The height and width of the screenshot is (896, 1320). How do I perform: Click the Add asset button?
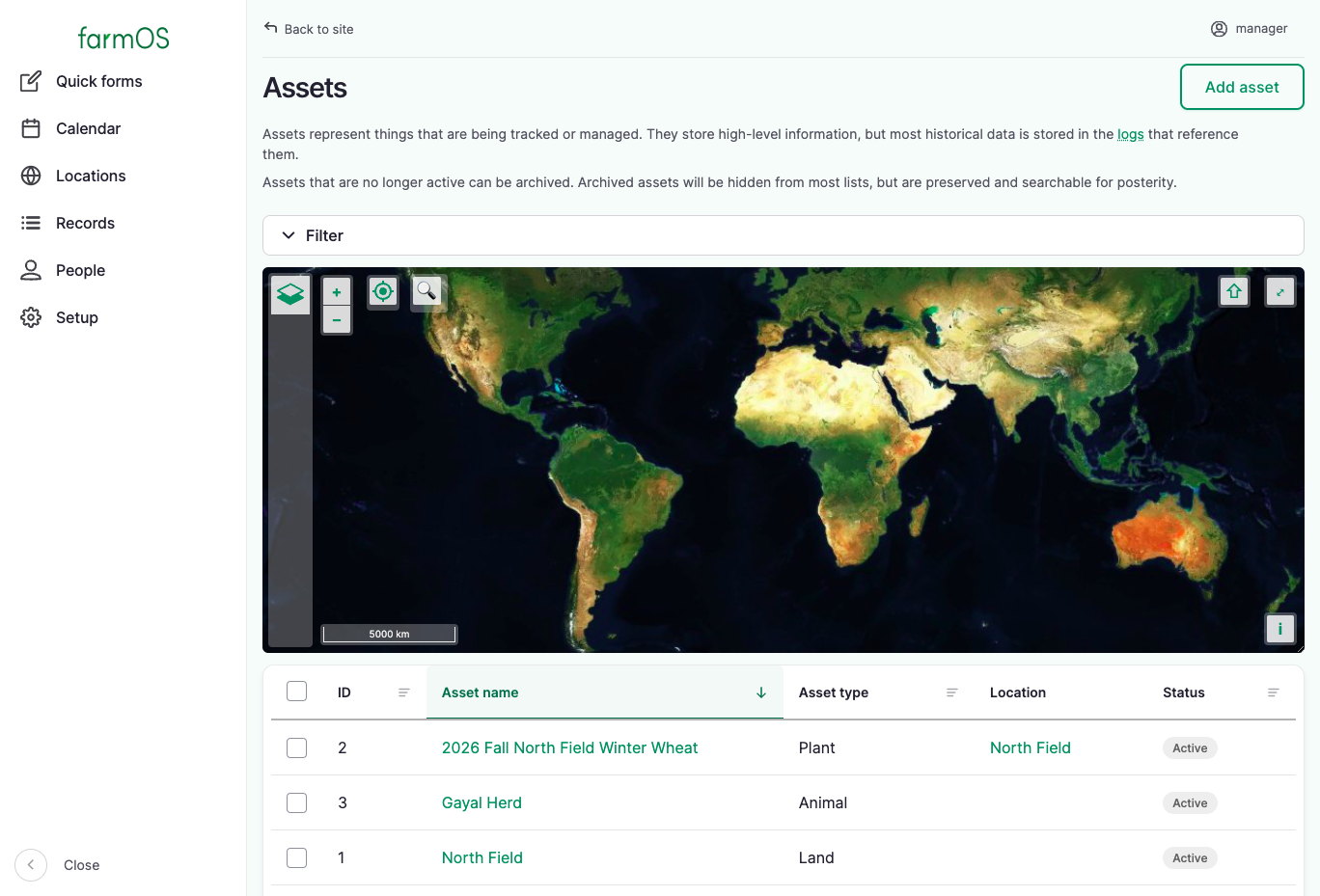(1242, 87)
